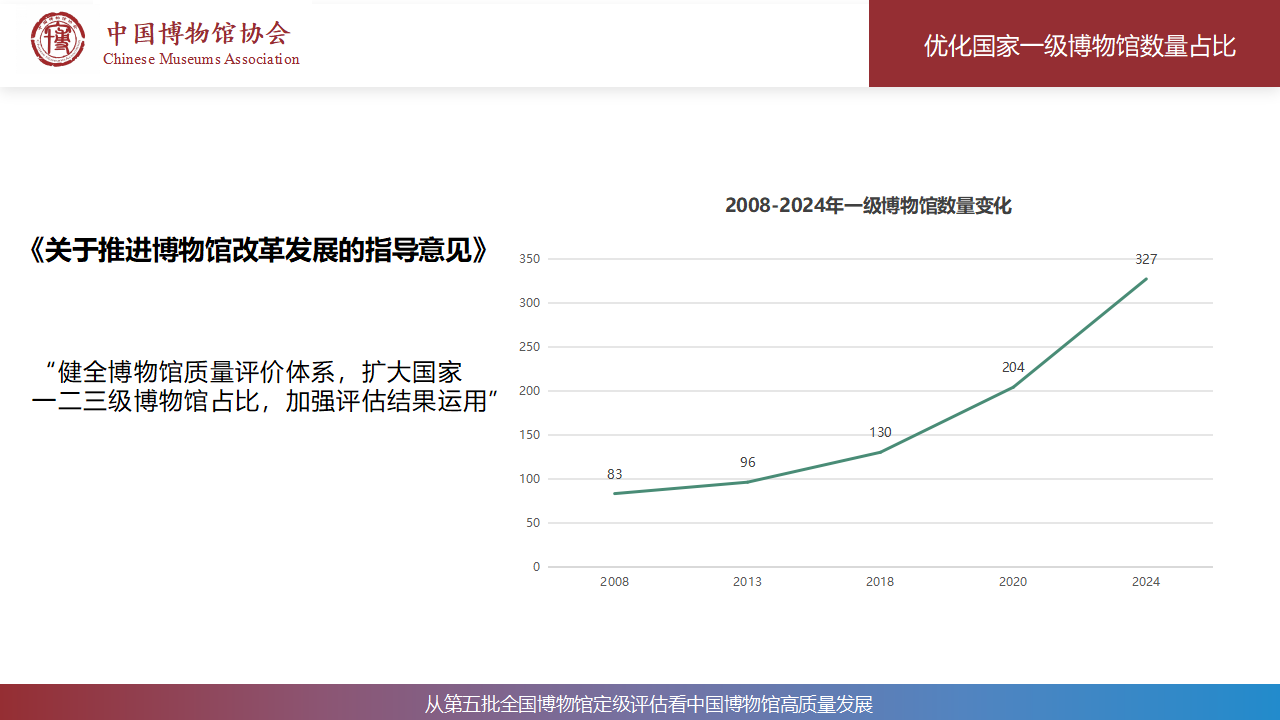Click the 'Chinese Museums Association' English caption

201,59
